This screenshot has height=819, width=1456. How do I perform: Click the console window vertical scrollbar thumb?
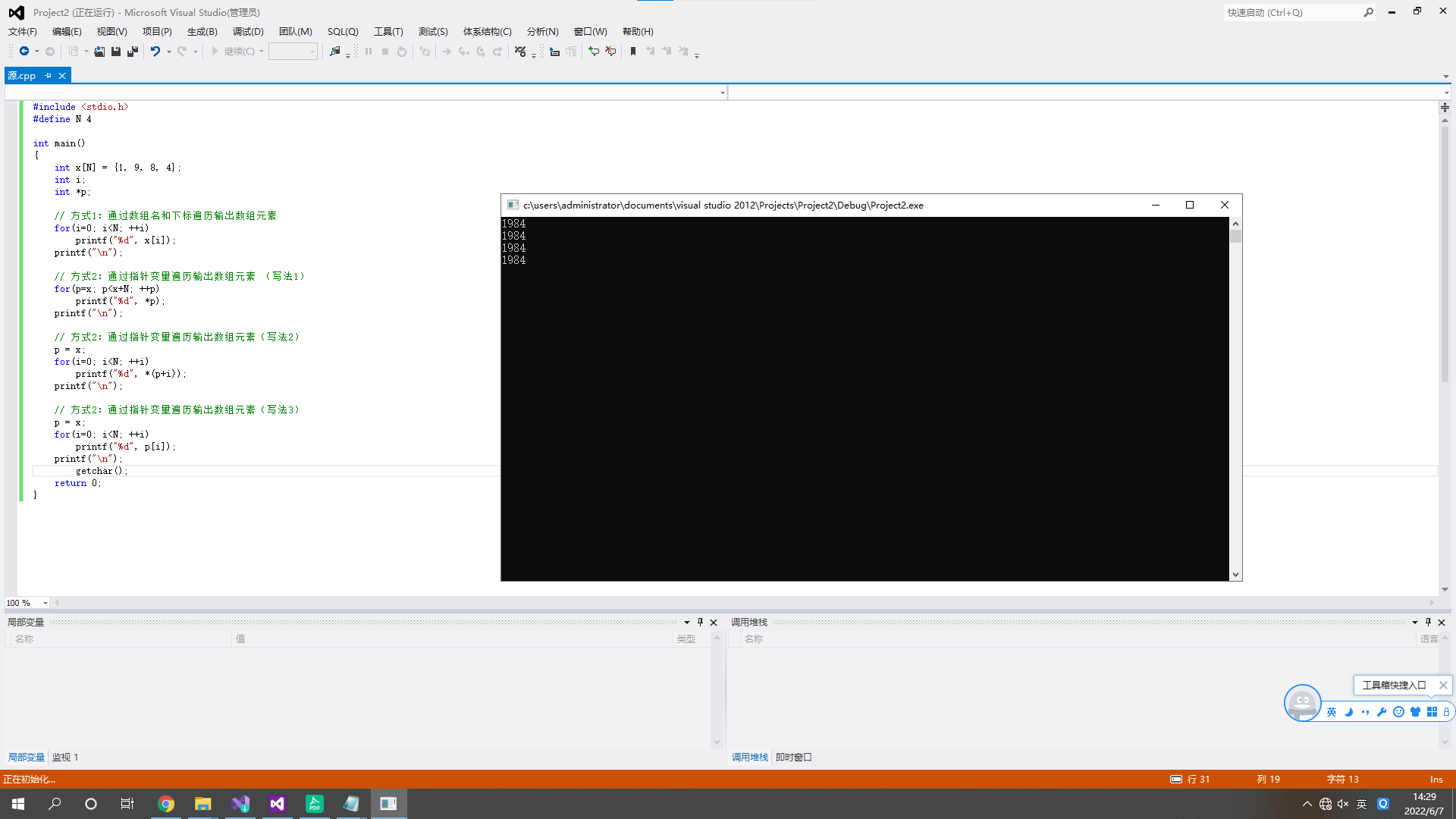coord(1236,237)
